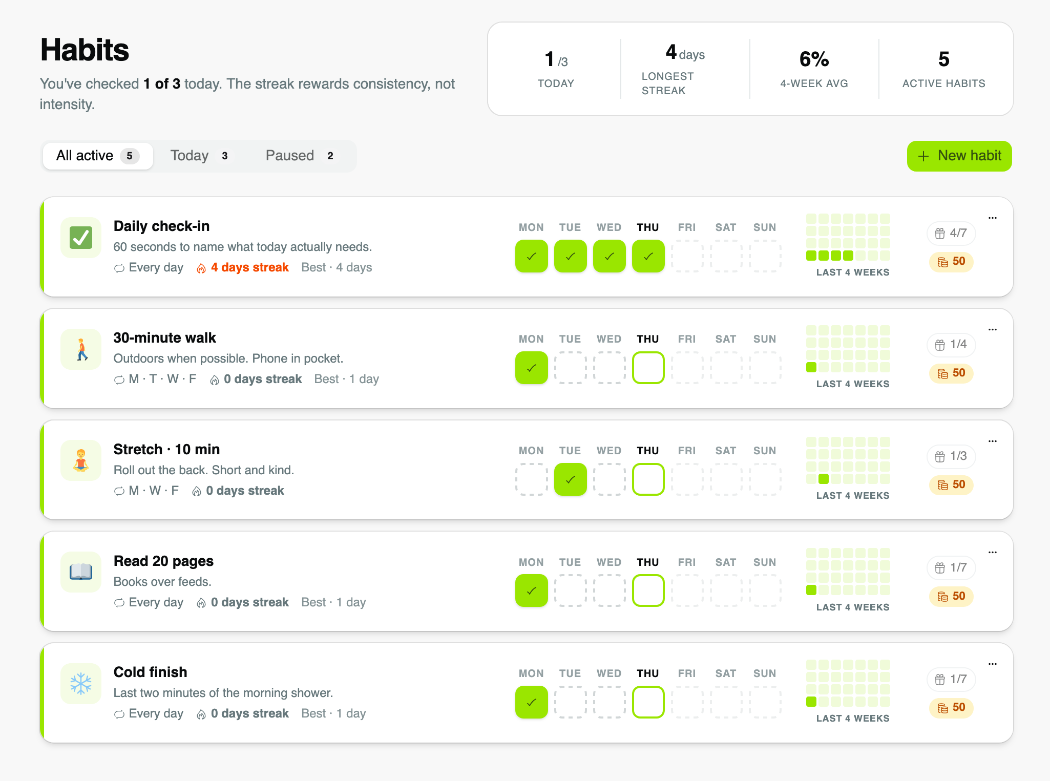The width and height of the screenshot is (1050, 781).
Task: Click the Stretch last 4 weeks heatmap
Action: pyautogui.click(x=848, y=460)
